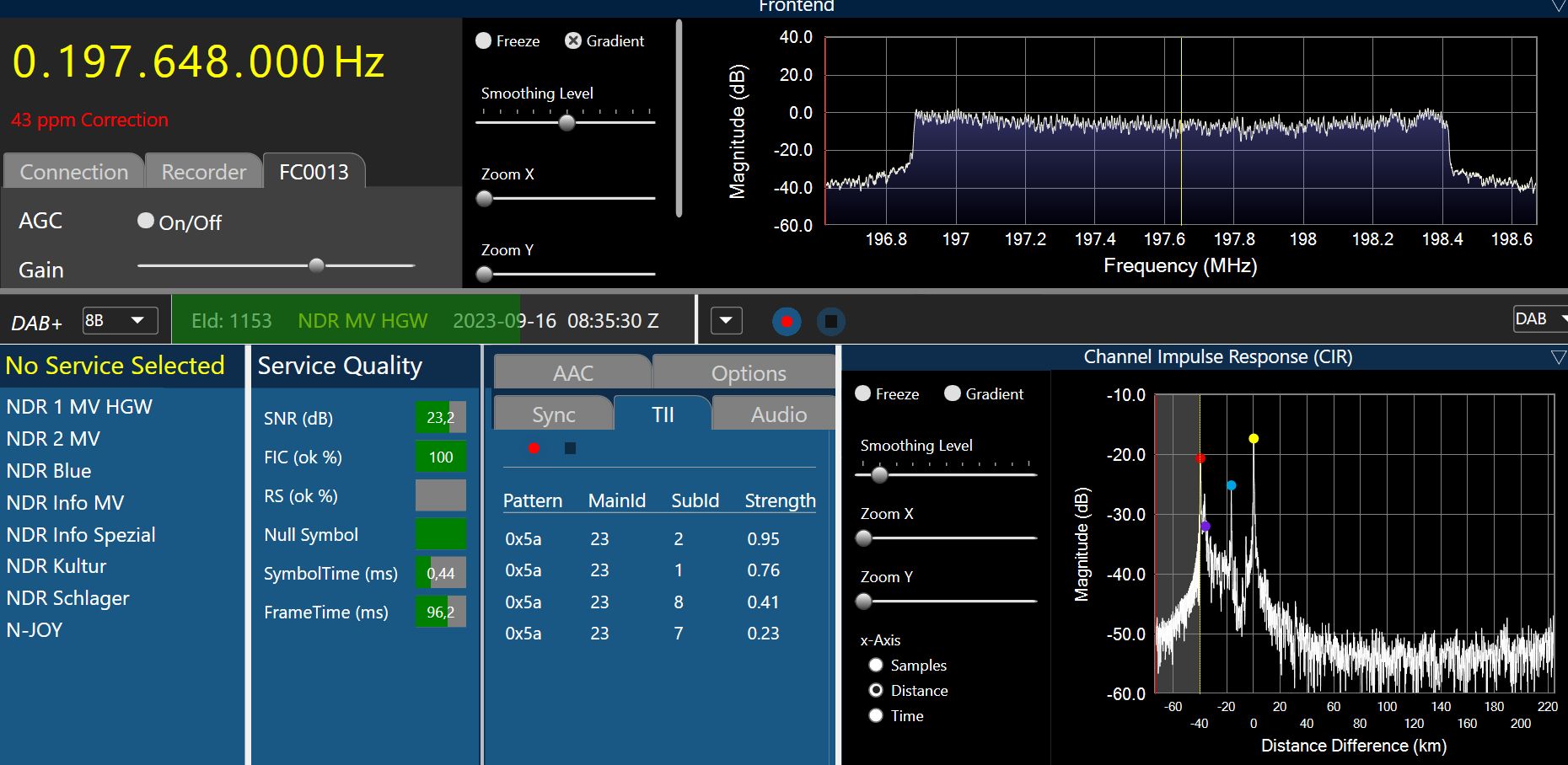
Task: Enable Freeze in Frontend spectrum
Action: point(484,40)
